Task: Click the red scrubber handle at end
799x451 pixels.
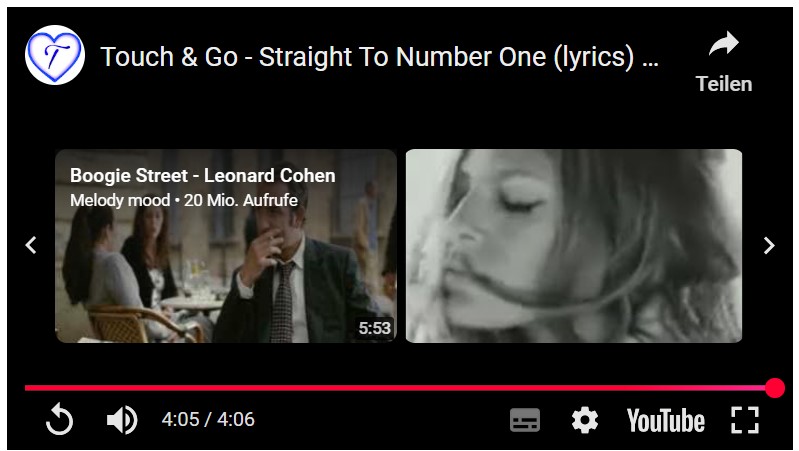Action: point(775,388)
